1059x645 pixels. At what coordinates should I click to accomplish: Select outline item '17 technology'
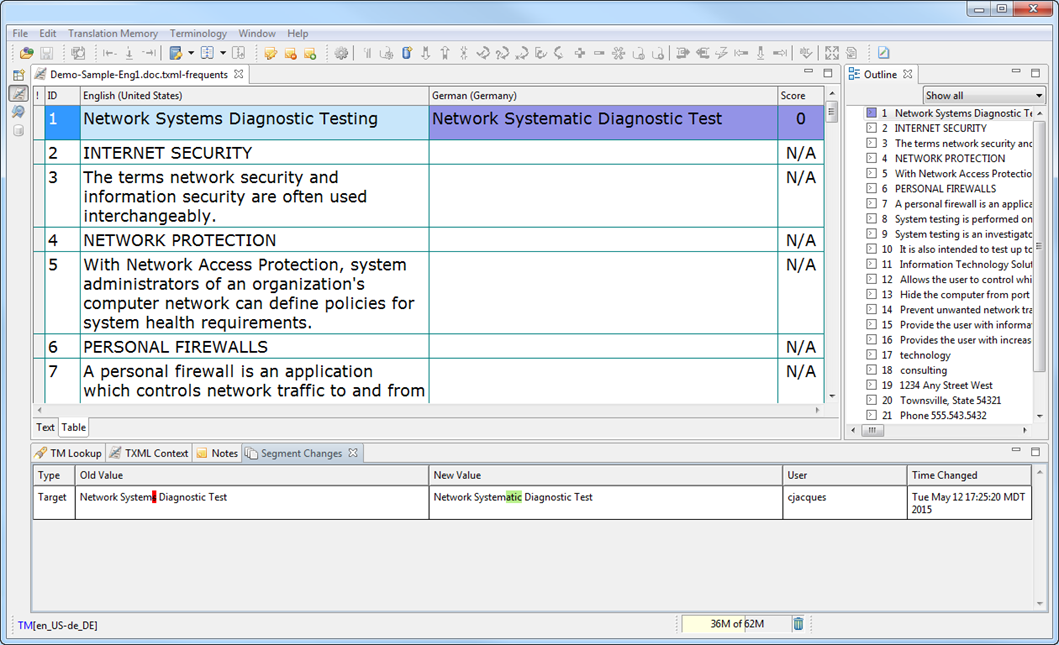tap(915, 355)
